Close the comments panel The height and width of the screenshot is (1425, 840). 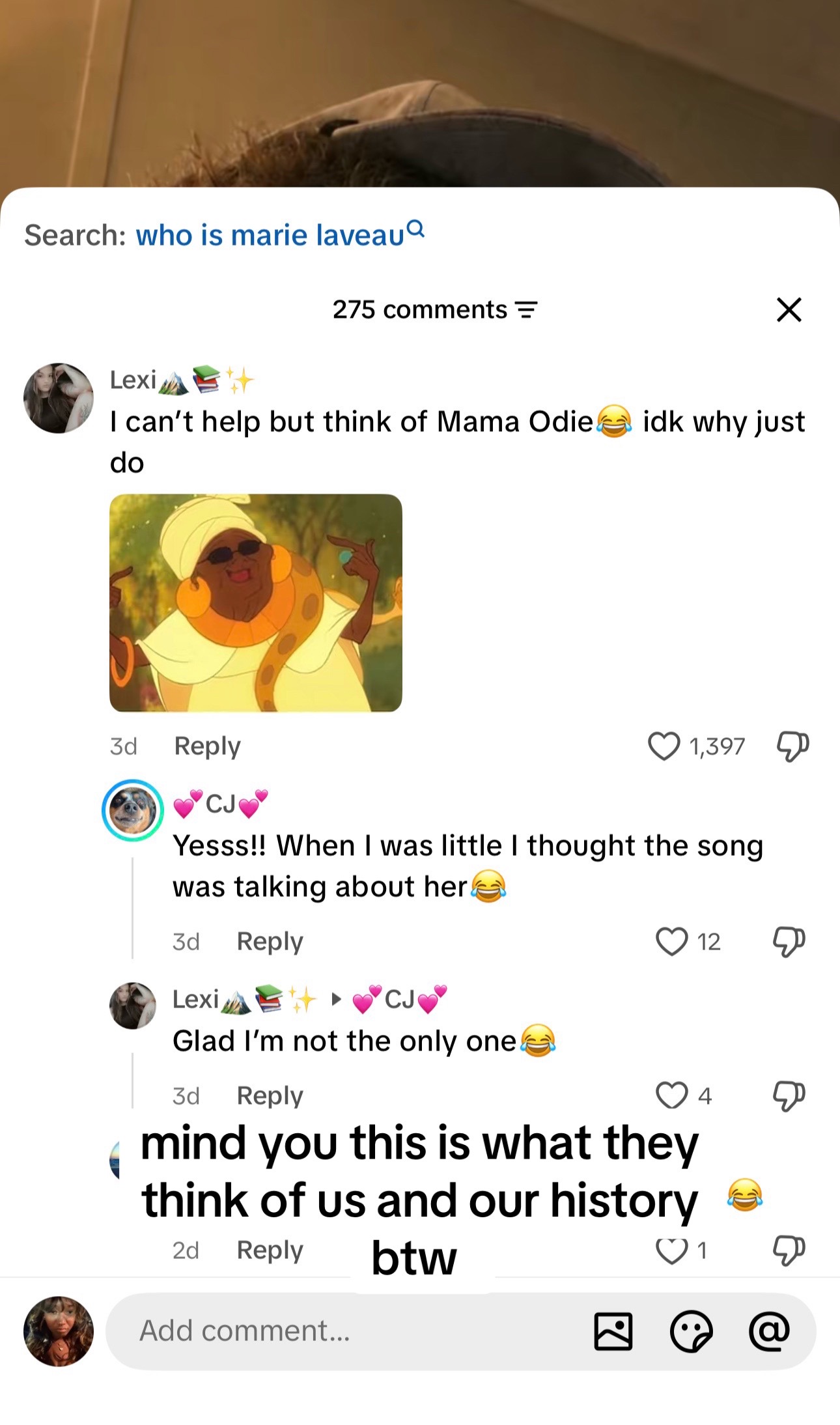pyautogui.click(x=789, y=309)
